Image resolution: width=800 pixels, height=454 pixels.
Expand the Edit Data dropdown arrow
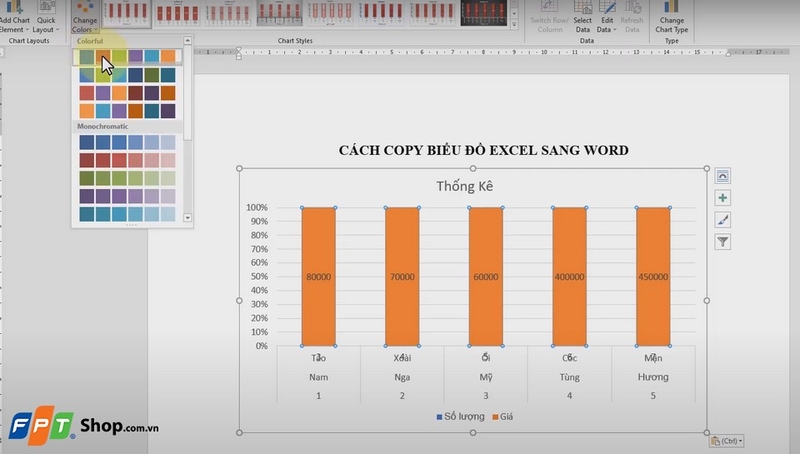click(x=615, y=30)
